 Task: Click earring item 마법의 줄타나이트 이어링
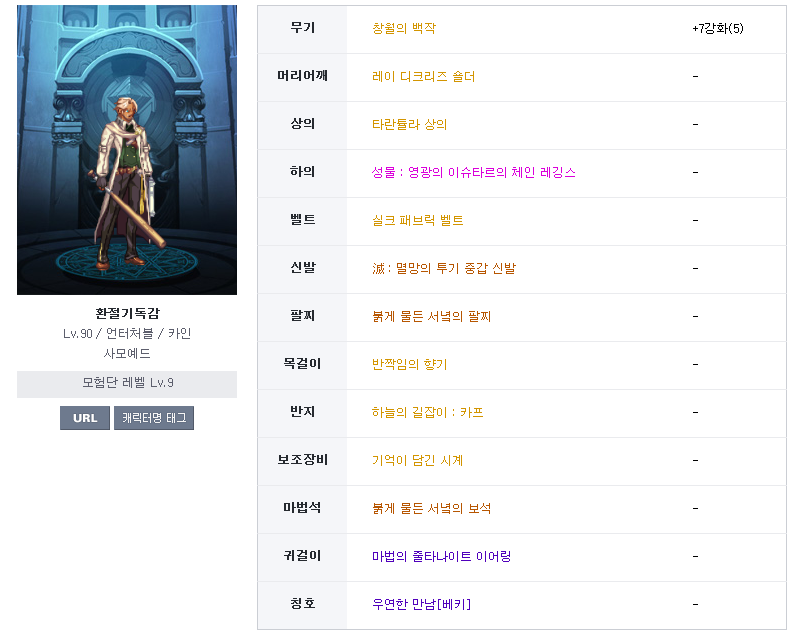[441, 556]
